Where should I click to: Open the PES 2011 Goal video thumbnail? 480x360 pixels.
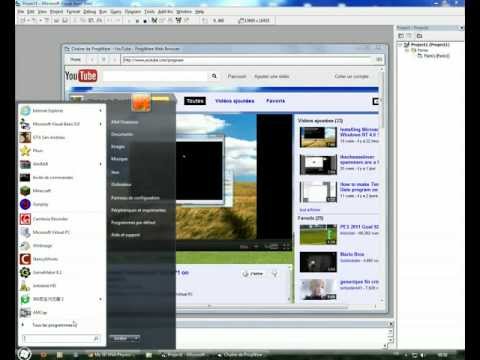[318, 234]
